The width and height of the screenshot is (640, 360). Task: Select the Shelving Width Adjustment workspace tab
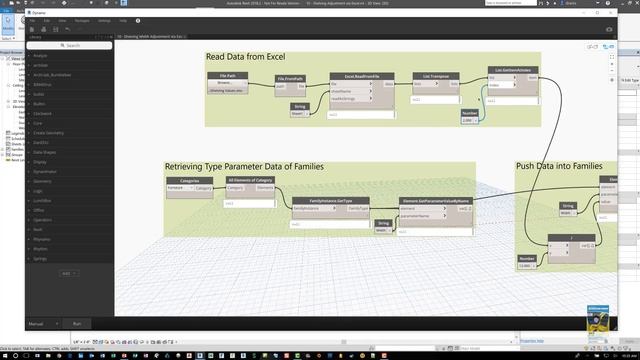[x=150, y=37]
